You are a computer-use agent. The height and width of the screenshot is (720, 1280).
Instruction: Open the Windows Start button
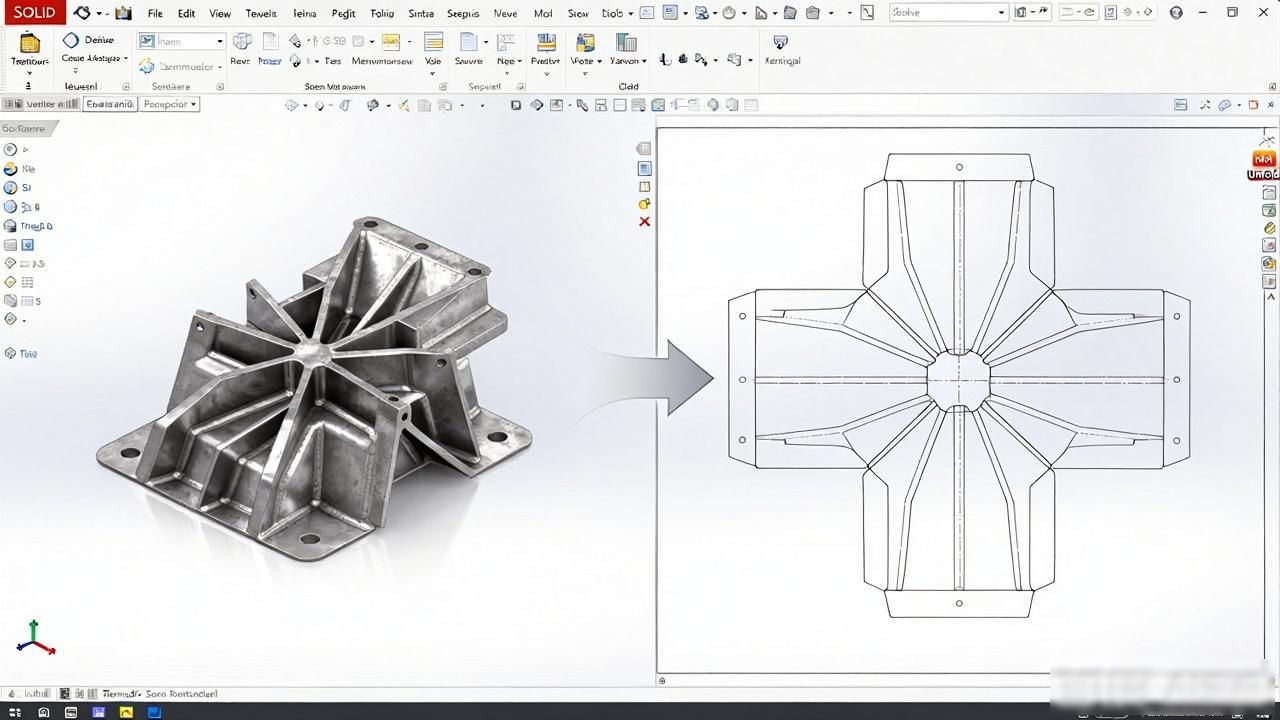click(14, 712)
